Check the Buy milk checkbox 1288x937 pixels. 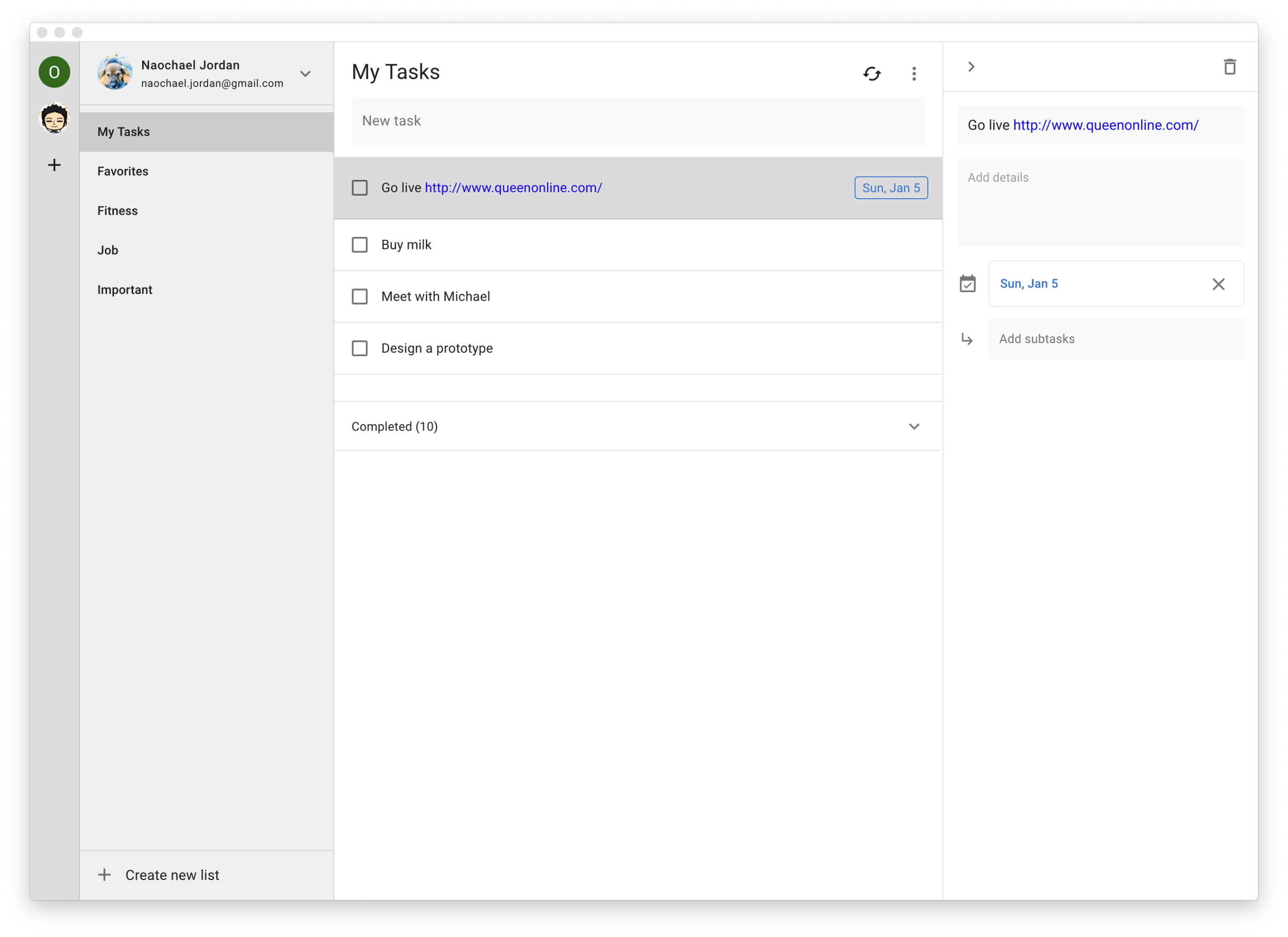point(359,245)
